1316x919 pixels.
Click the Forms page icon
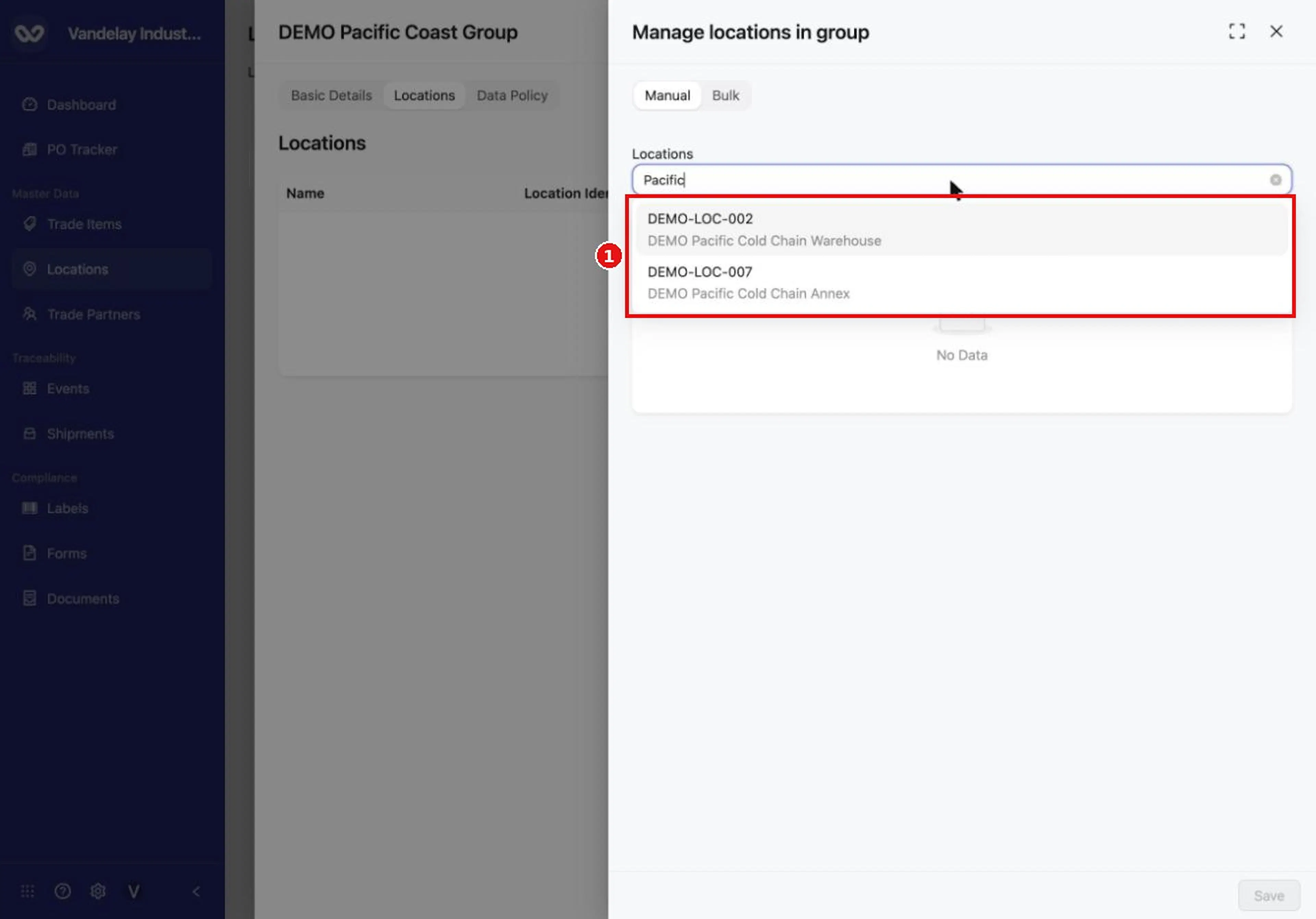tap(30, 553)
